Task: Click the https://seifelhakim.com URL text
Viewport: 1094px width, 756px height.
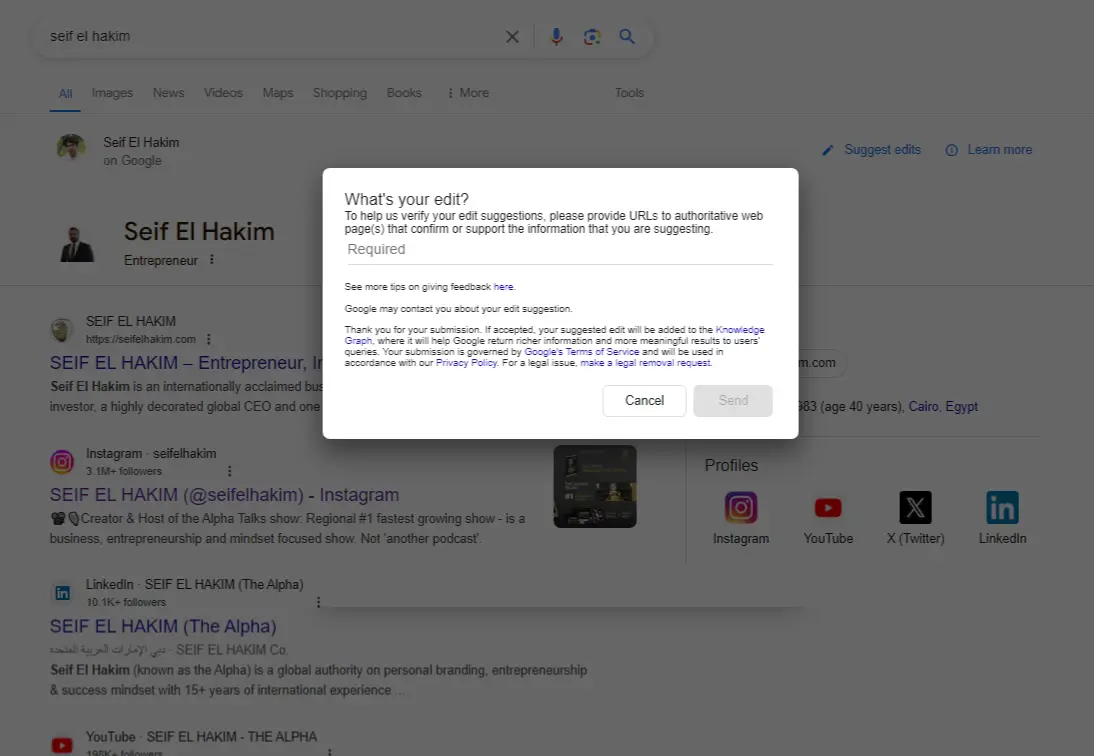Action: [x=141, y=339]
